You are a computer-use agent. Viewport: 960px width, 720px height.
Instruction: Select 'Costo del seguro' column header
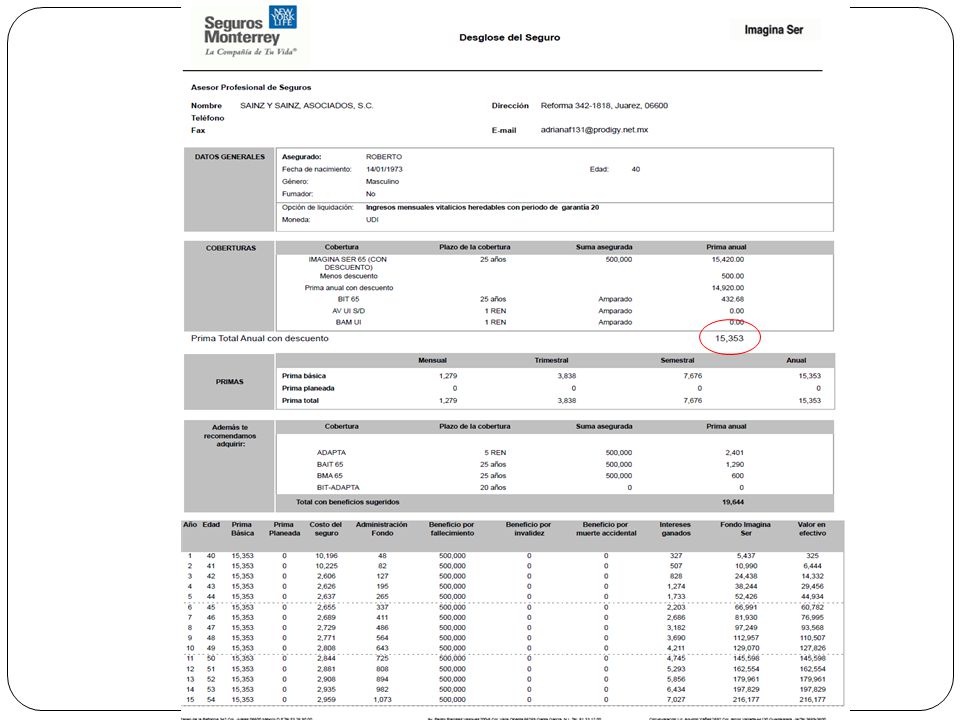click(326, 529)
